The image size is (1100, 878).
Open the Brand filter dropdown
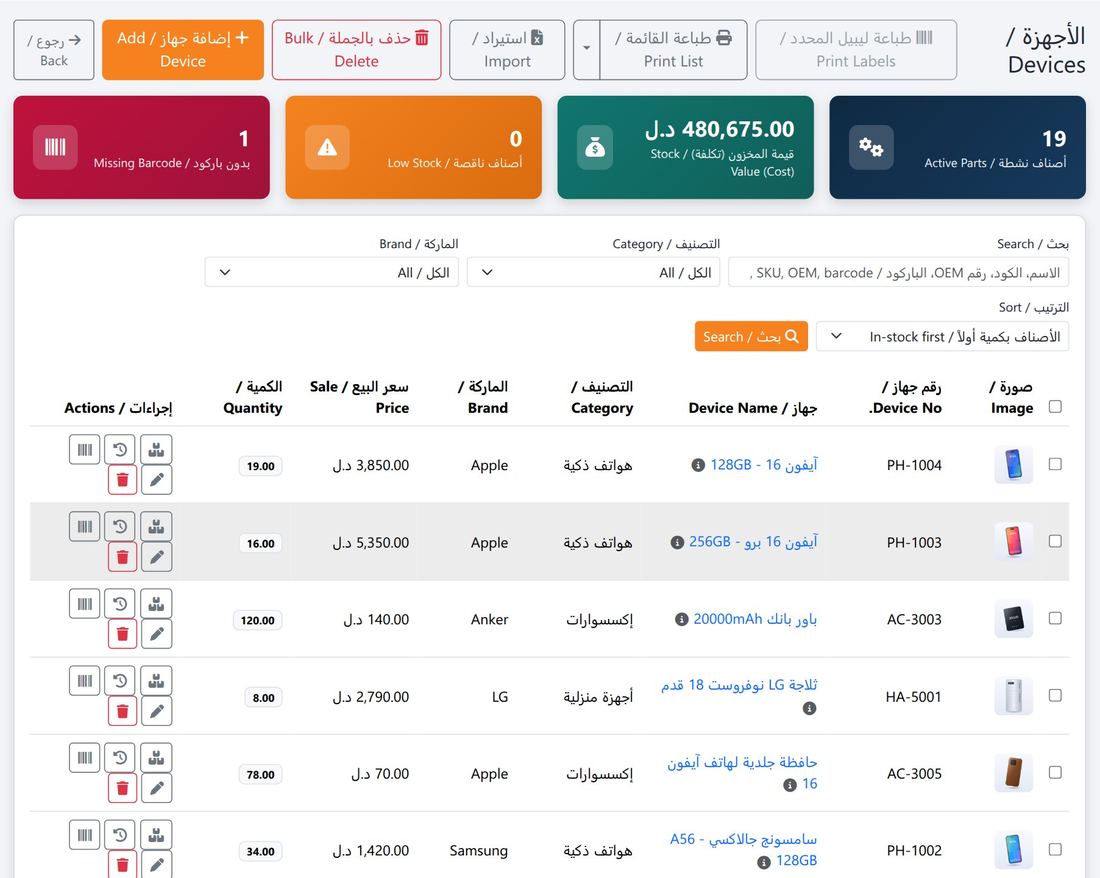(x=331, y=272)
